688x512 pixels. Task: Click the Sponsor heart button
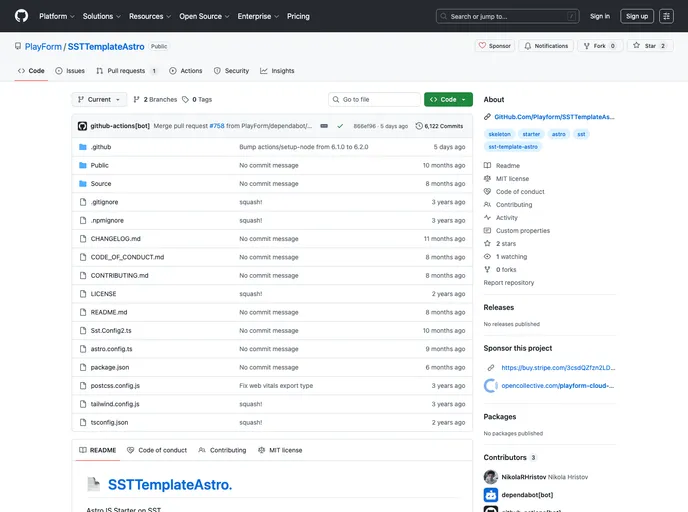pyautogui.click(x=495, y=46)
